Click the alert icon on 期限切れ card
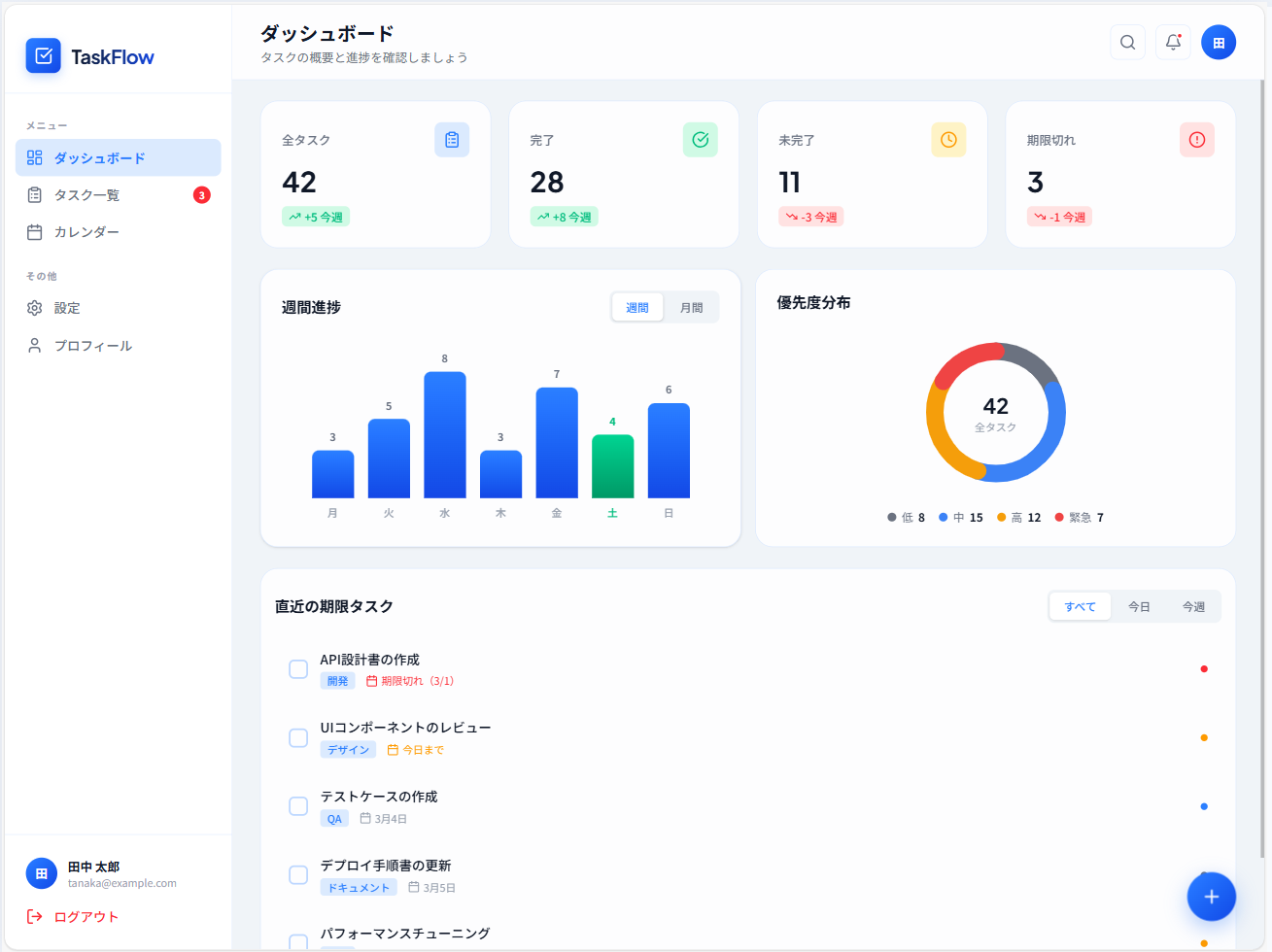Image resolution: width=1272 pixels, height=952 pixels. (1197, 140)
